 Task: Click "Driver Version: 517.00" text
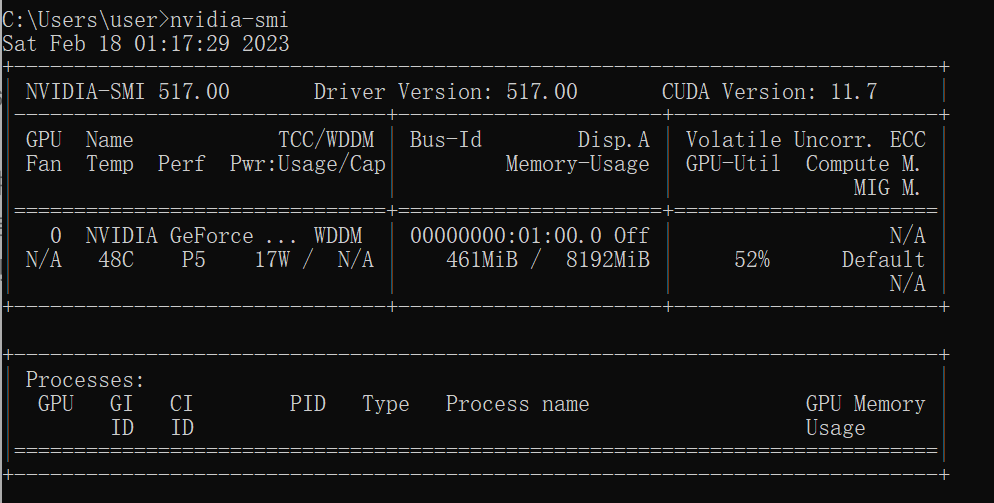(x=446, y=92)
